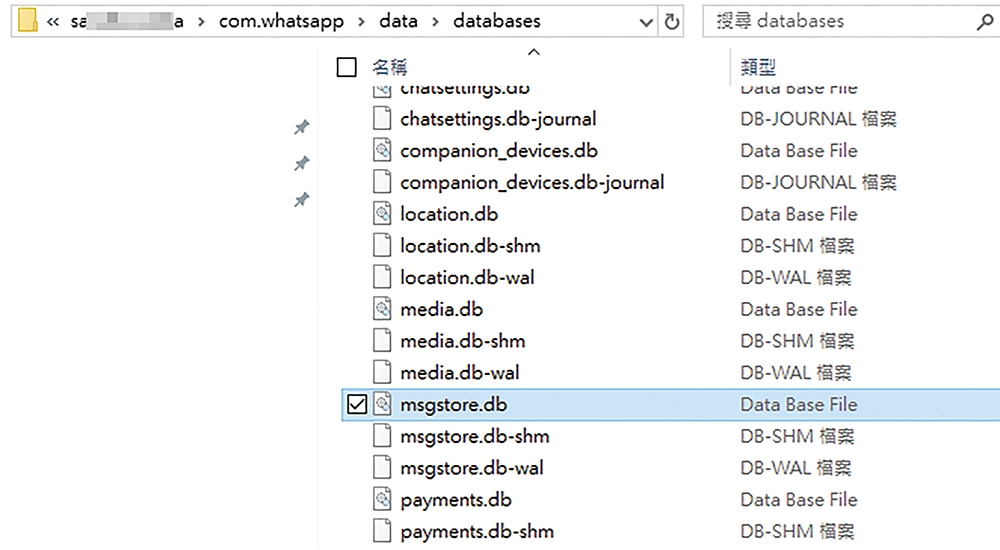Select the media.db-wal file name
This screenshot has height=550, width=1000.
click(459, 373)
